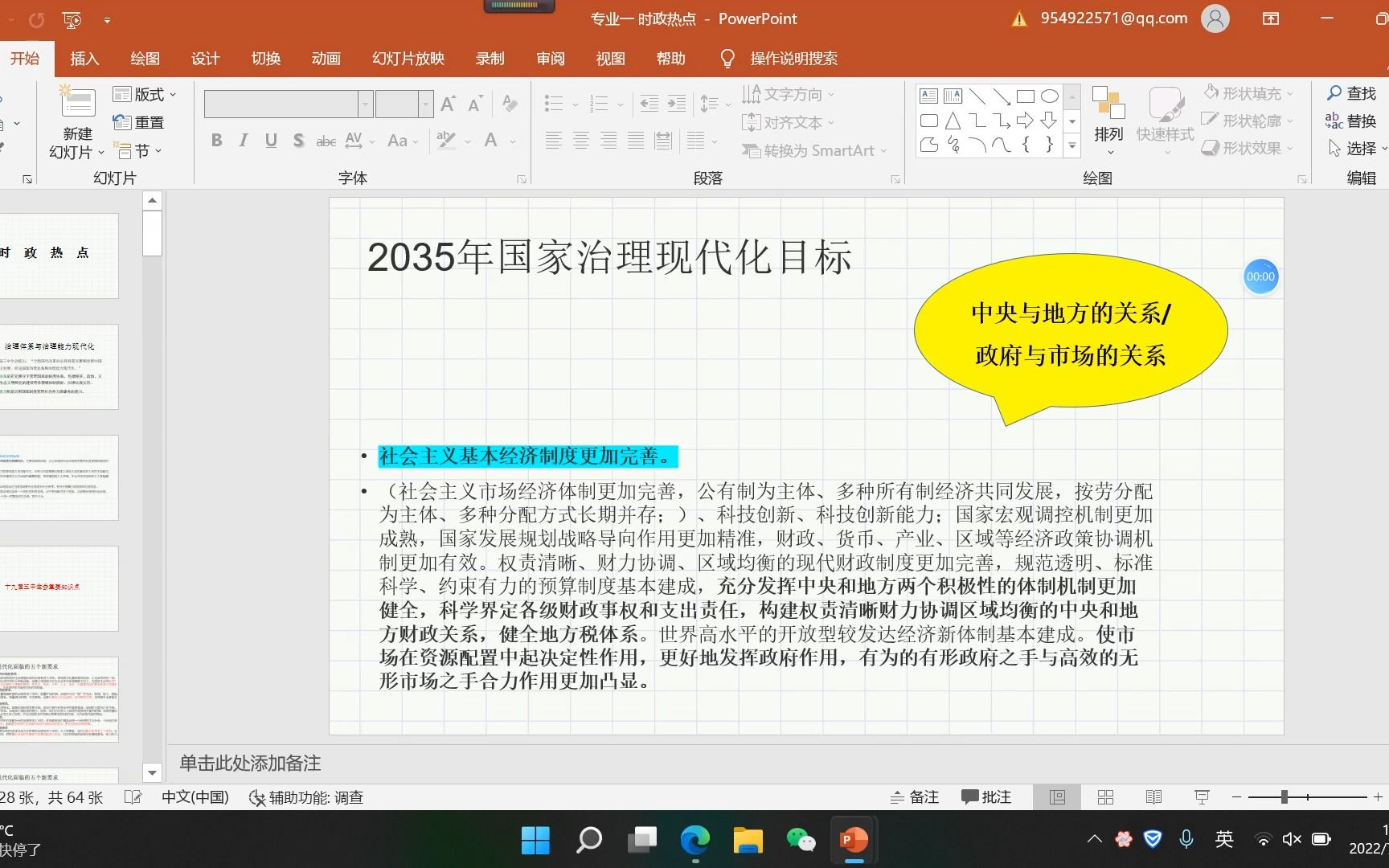Switch to the 视图 (View) ribbon tab
Screen dimensions: 1389x868
(x=610, y=58)
